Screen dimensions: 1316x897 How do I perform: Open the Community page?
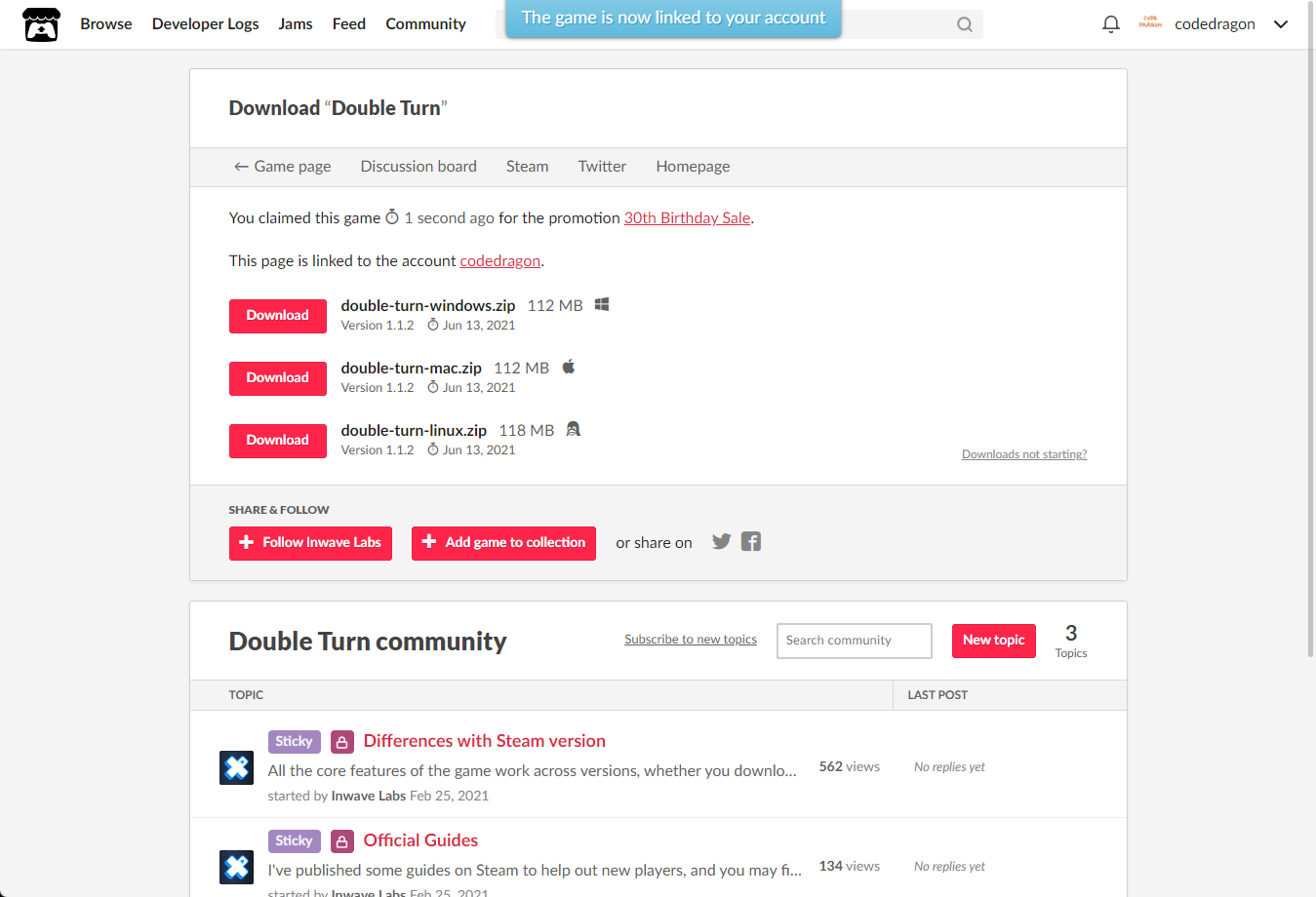(x=425, y=23)
